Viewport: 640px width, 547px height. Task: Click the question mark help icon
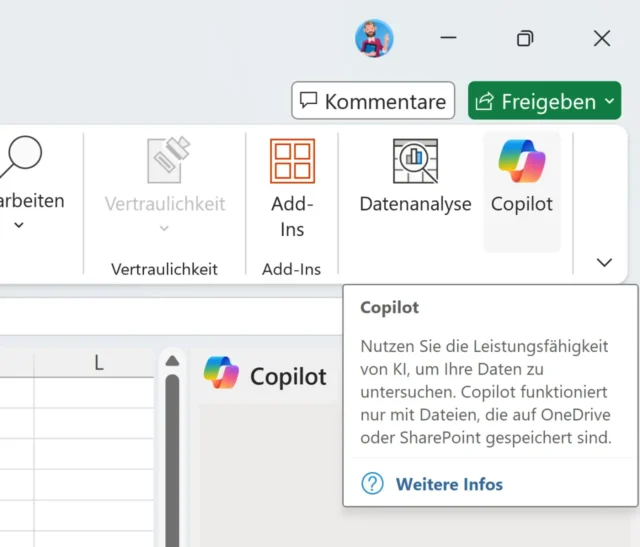[372, 484]
